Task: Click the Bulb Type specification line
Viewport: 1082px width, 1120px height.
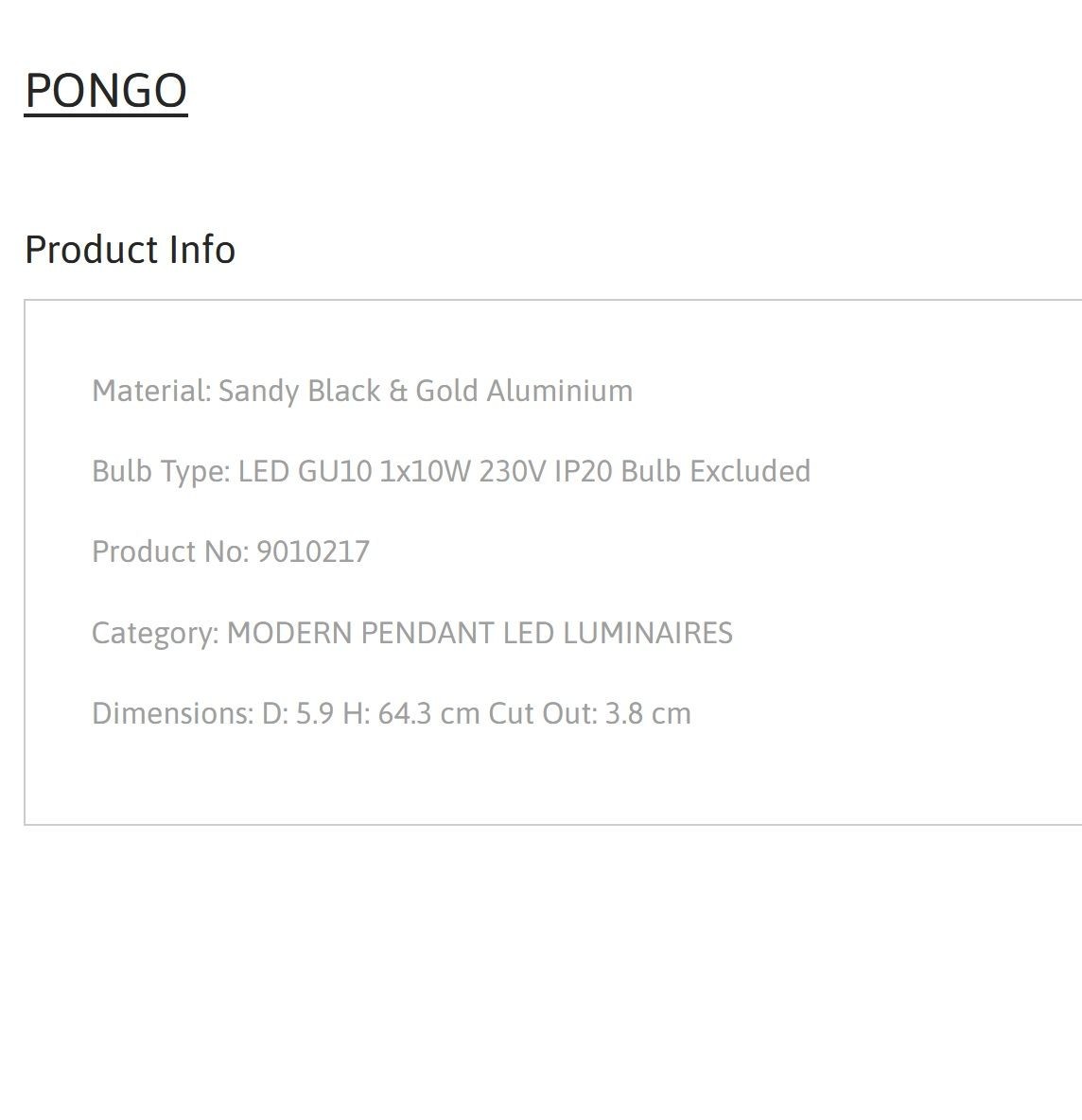Action: tap(450, 472)
